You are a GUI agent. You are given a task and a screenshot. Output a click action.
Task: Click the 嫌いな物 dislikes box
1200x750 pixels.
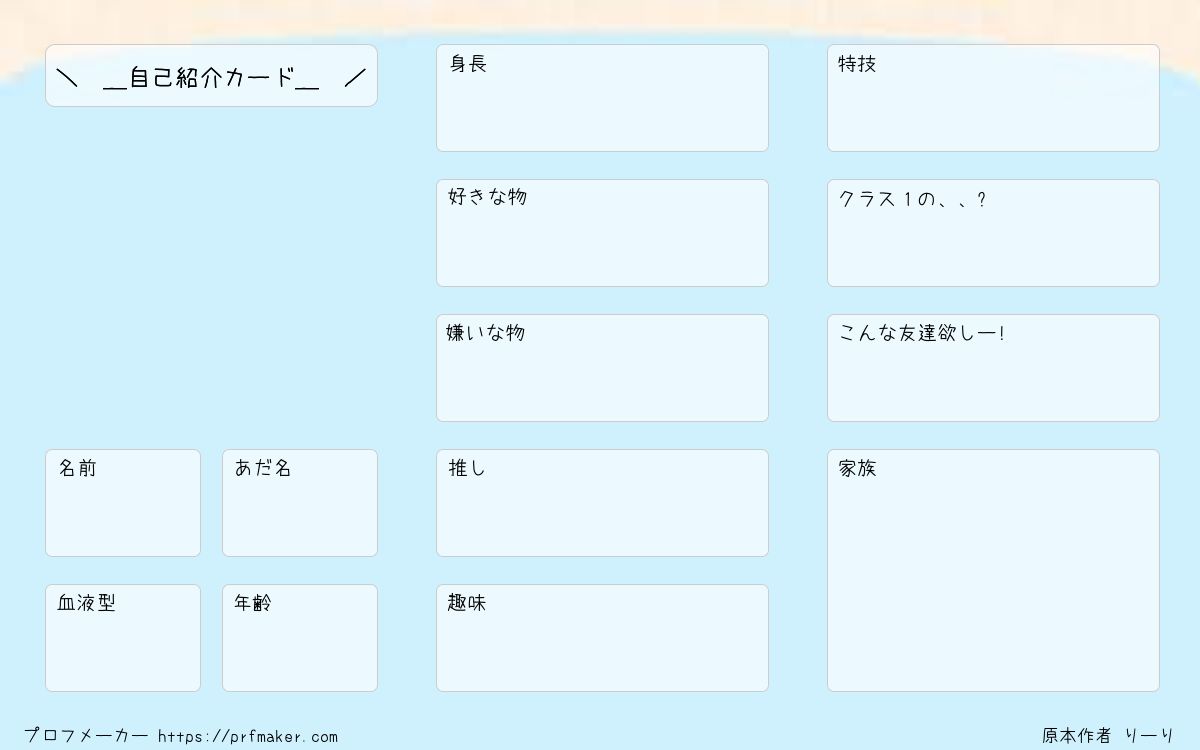[602, 368]
